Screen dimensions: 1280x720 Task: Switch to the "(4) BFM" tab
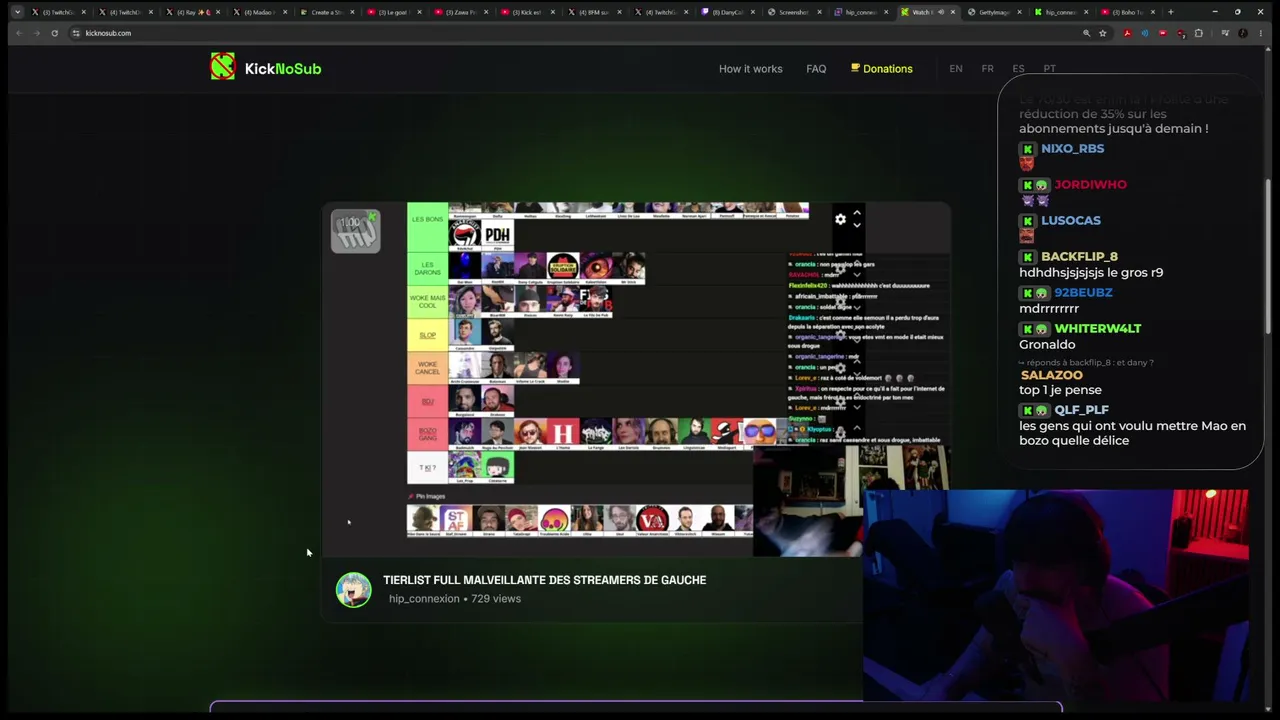[x=596, y=12]
